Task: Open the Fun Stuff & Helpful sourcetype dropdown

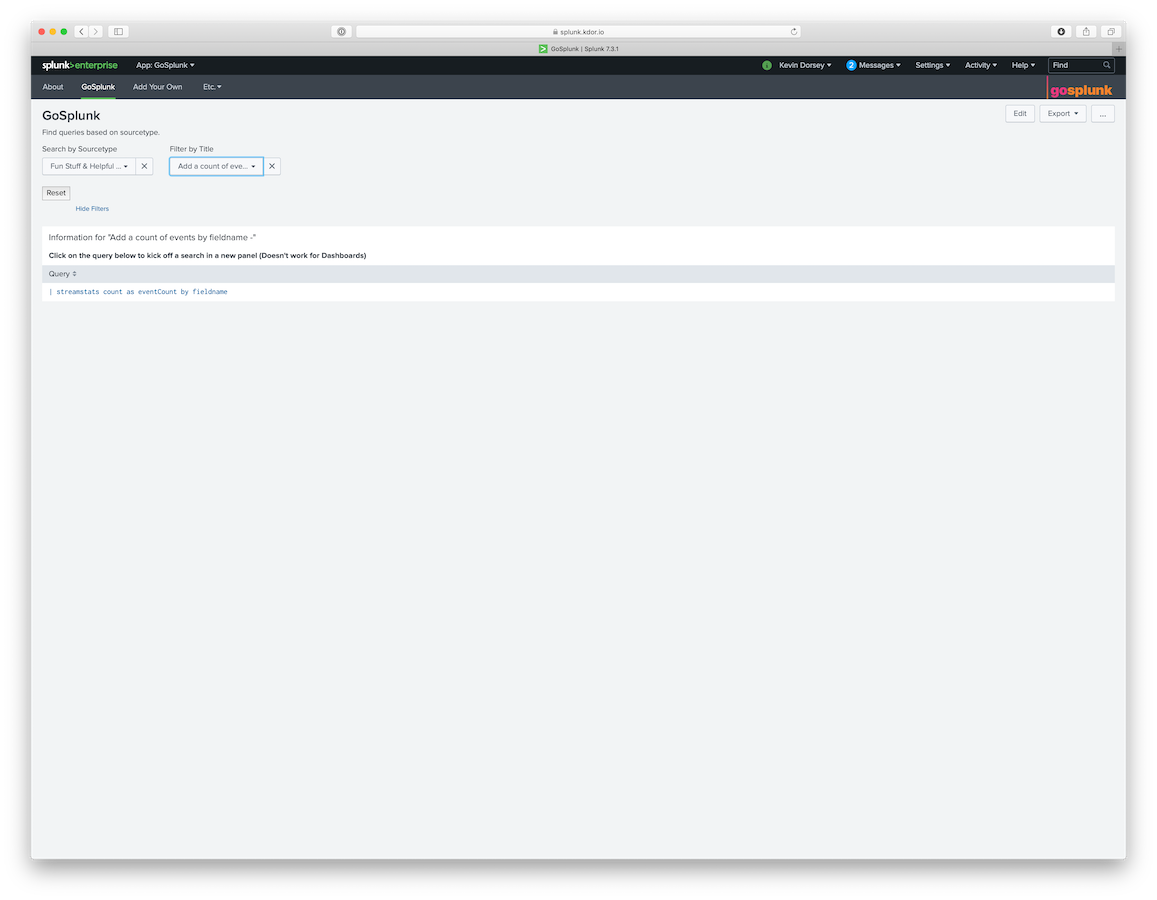Action: click(89, 166)
